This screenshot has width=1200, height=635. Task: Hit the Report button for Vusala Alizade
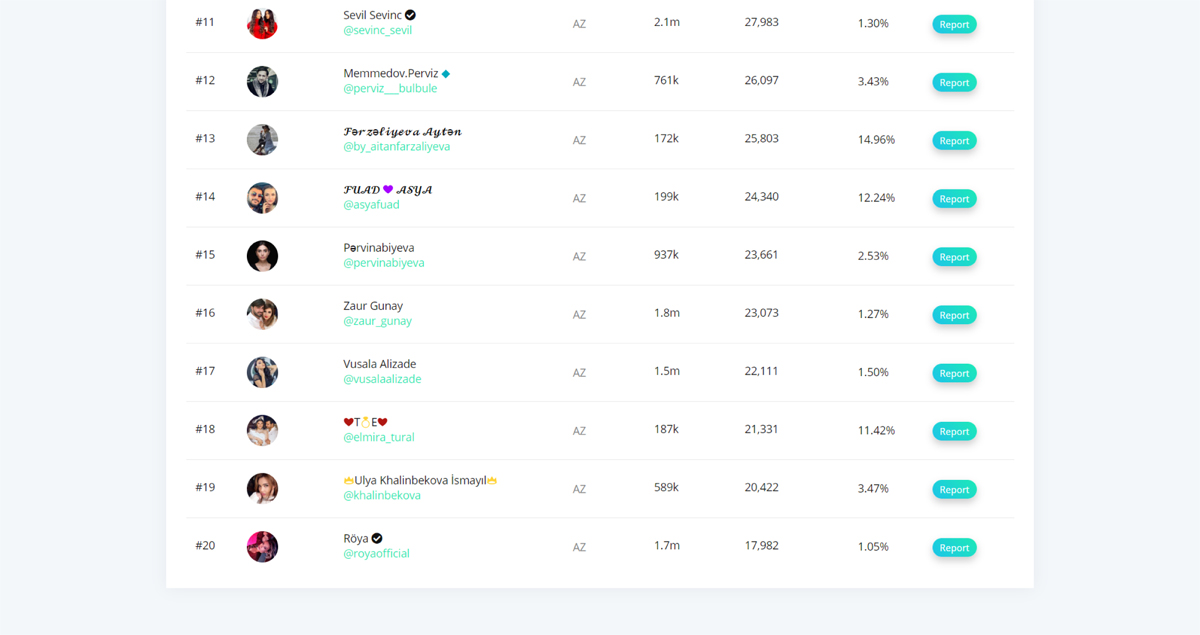[x=954, y=373]
